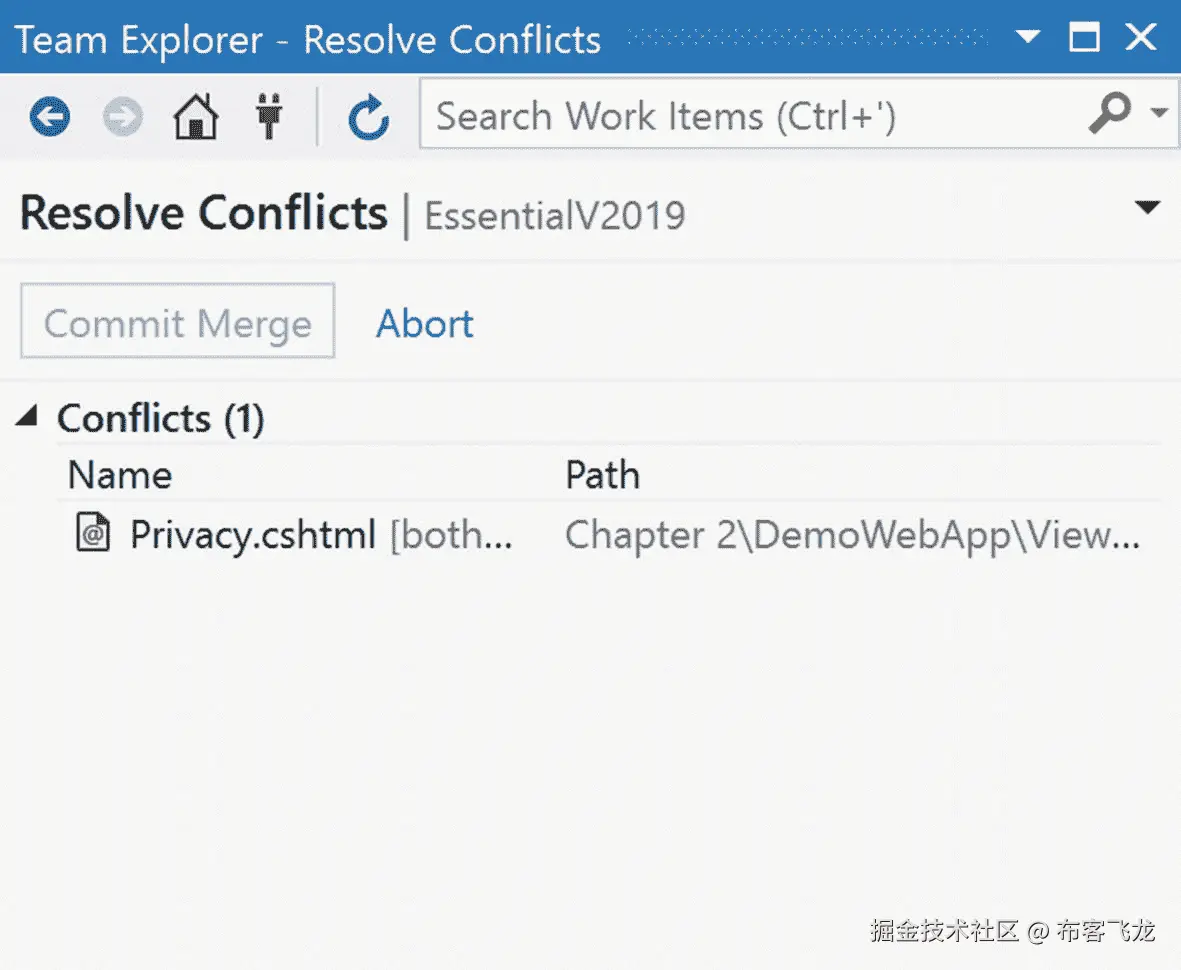The height and width of the screenshot is (970, 1181).
Task: Click the Name column header
Action: 120,474
